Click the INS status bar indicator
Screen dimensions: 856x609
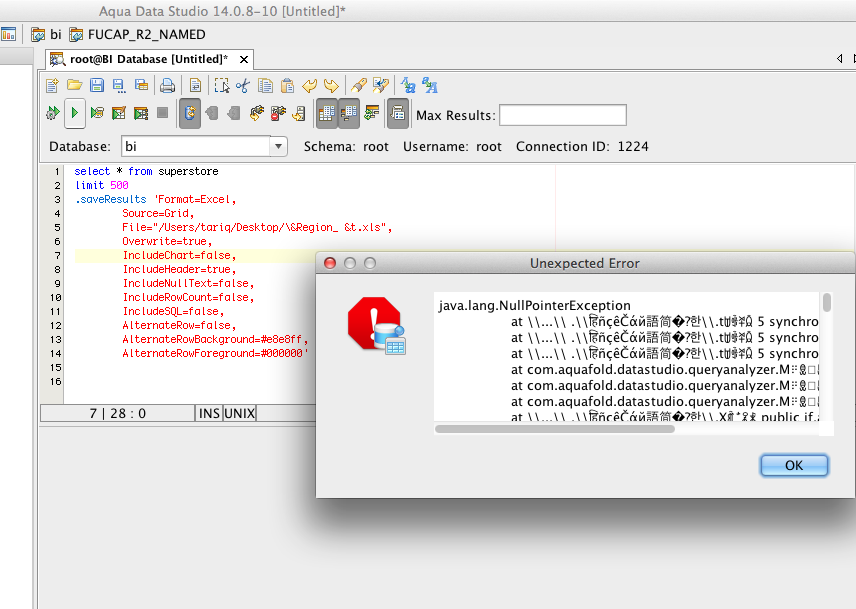(209, 413)
